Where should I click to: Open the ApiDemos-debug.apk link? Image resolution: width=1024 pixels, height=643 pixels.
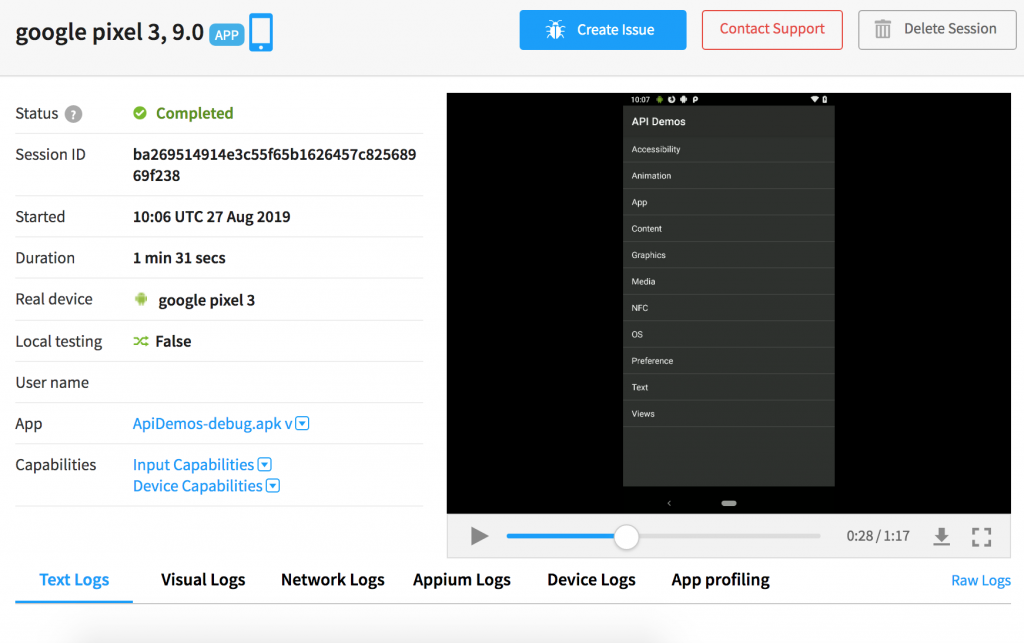coord(212,424)
